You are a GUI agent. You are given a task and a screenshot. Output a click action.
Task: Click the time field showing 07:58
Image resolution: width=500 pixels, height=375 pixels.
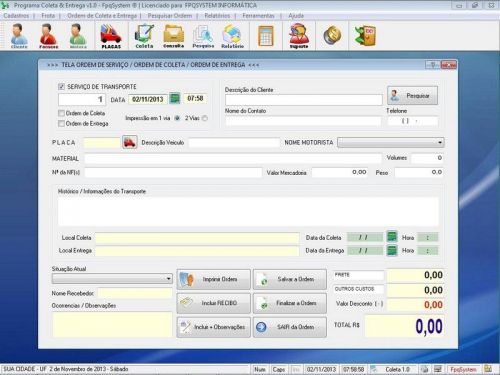pos(195,99)
